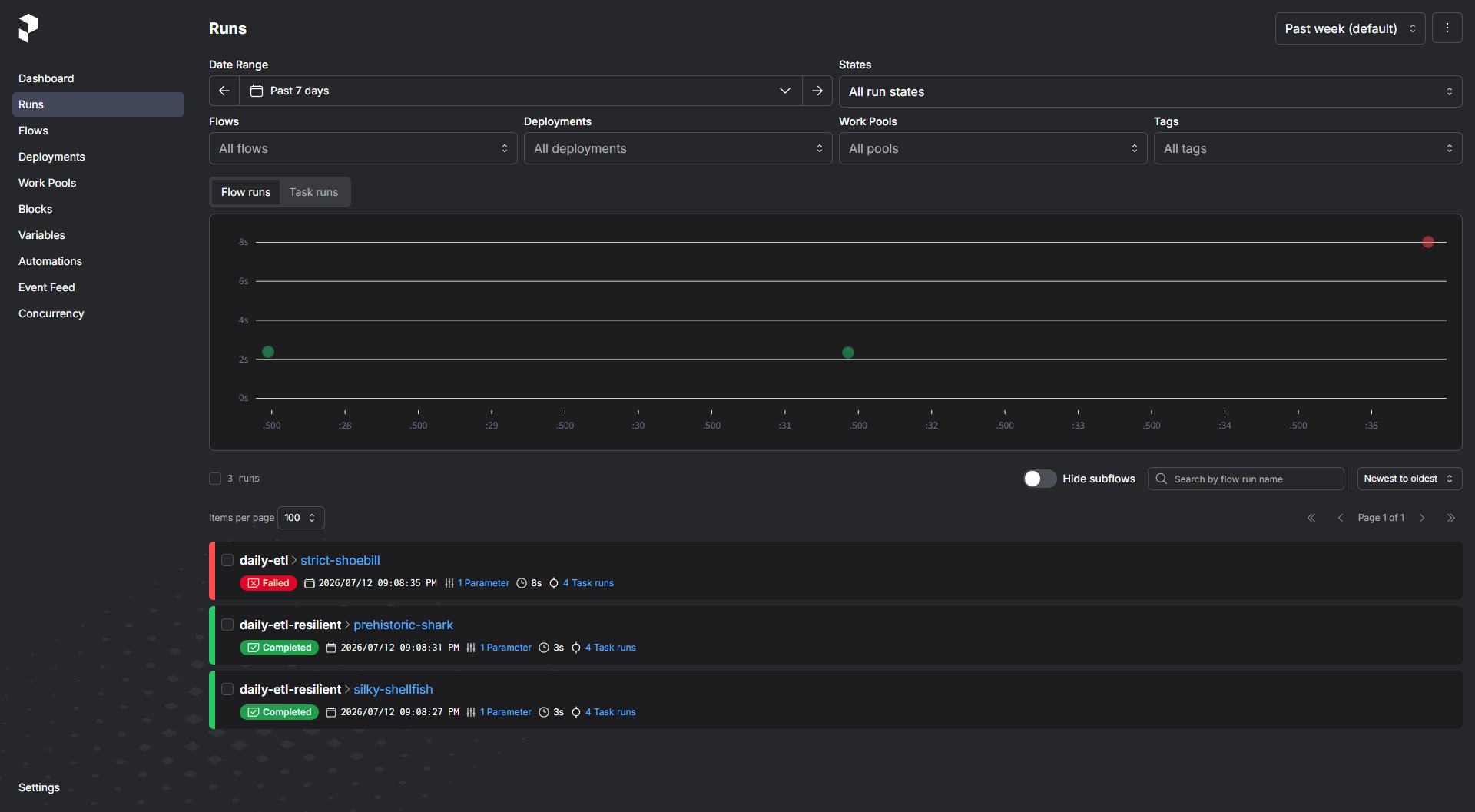Switch to the Task runs tab
This screenshot has width=1475, height=812.
coord(313,192)
